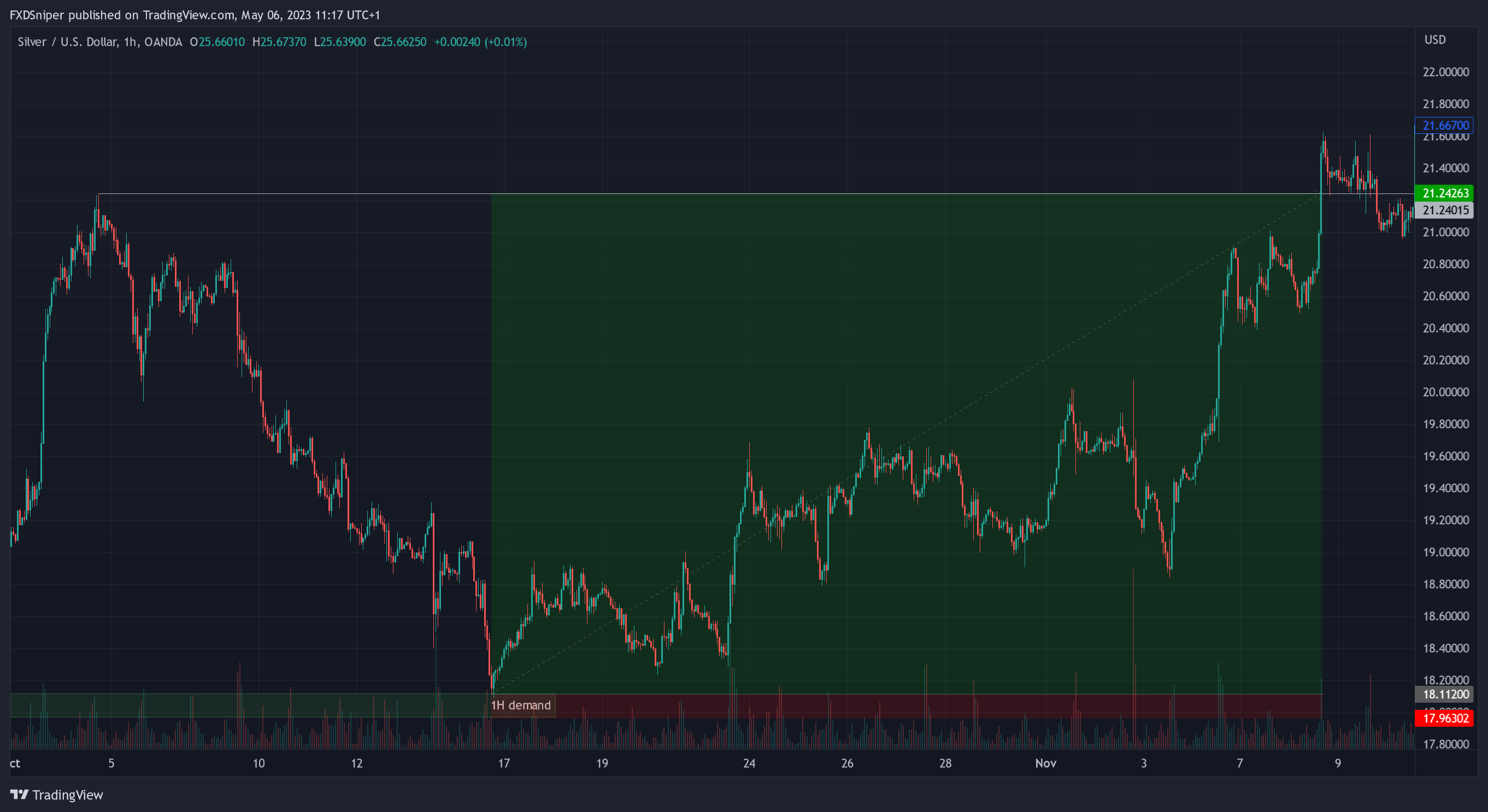The width and height of the screenshot is (1488, 812).
Task: Select the gray 21.24015 price tag
Action: pos(1445,210)
